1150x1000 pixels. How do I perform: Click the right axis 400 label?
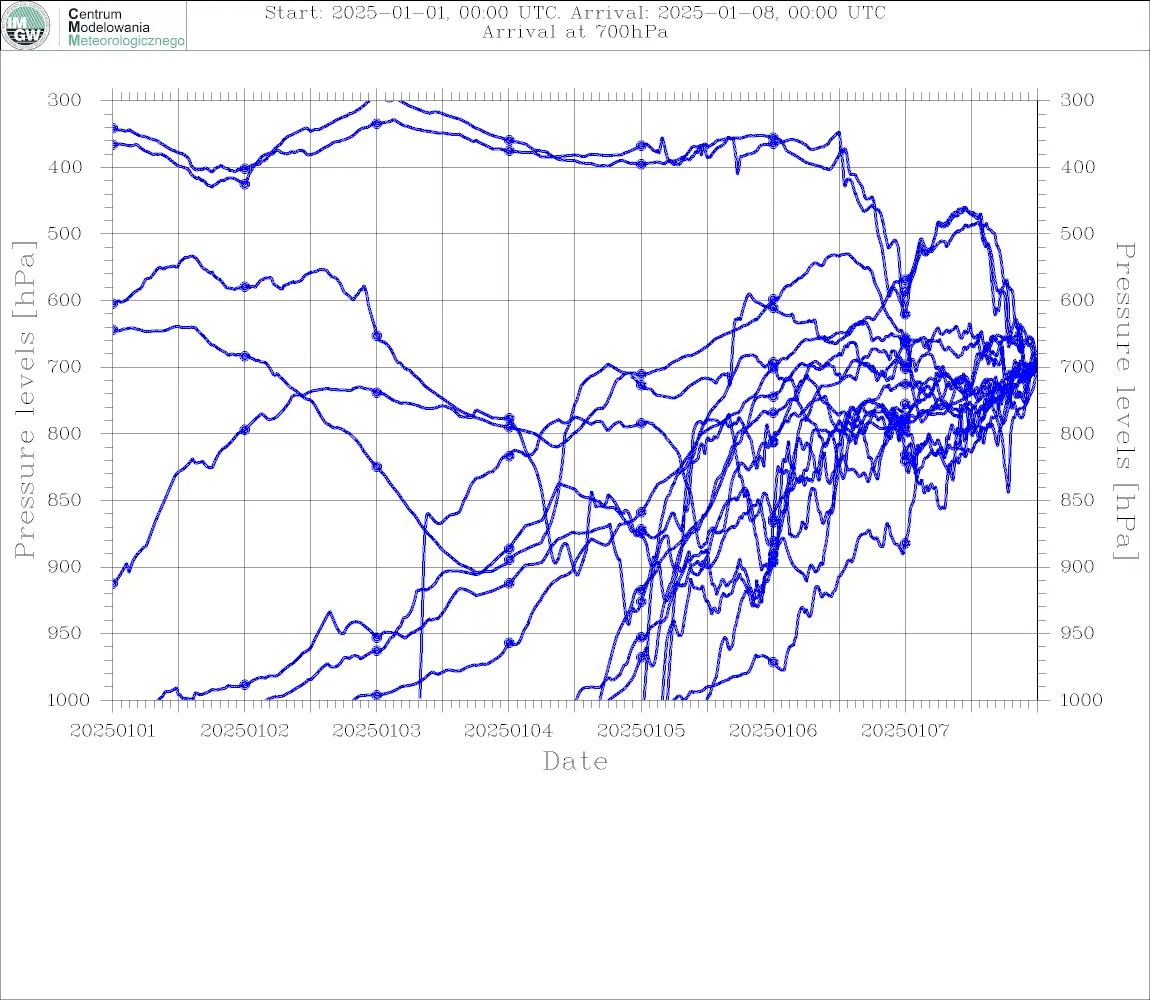click(x=1077, y=167)
